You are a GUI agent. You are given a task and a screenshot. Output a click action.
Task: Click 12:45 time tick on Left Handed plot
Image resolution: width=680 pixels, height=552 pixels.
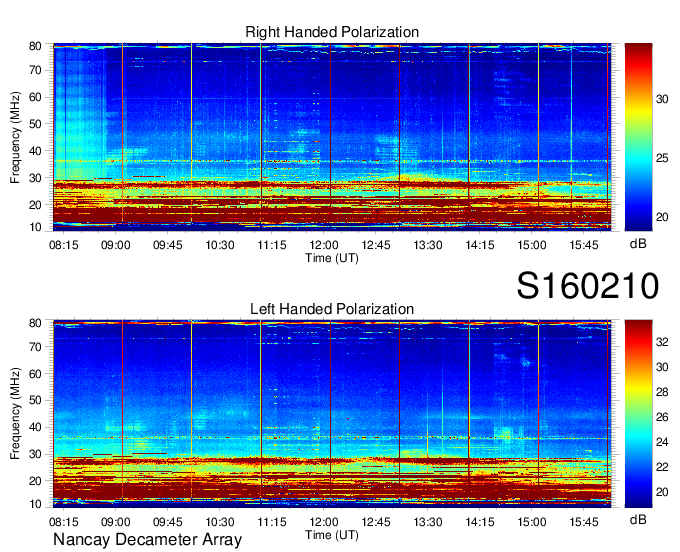pos(376,522)
